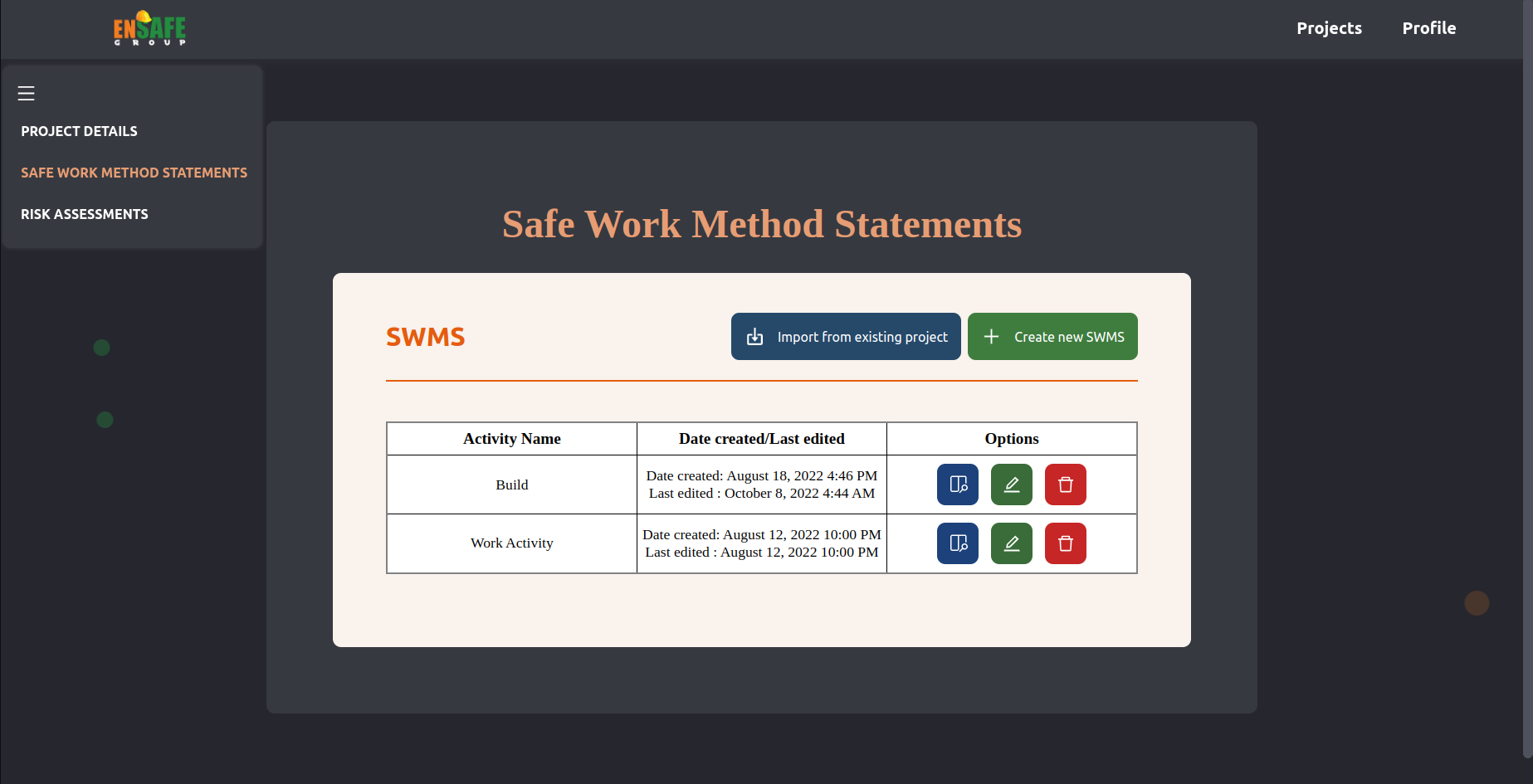Viewport: 1533px width, 784px height.
Task: View the Work Activity SWMS document
Action: (958, 543)
